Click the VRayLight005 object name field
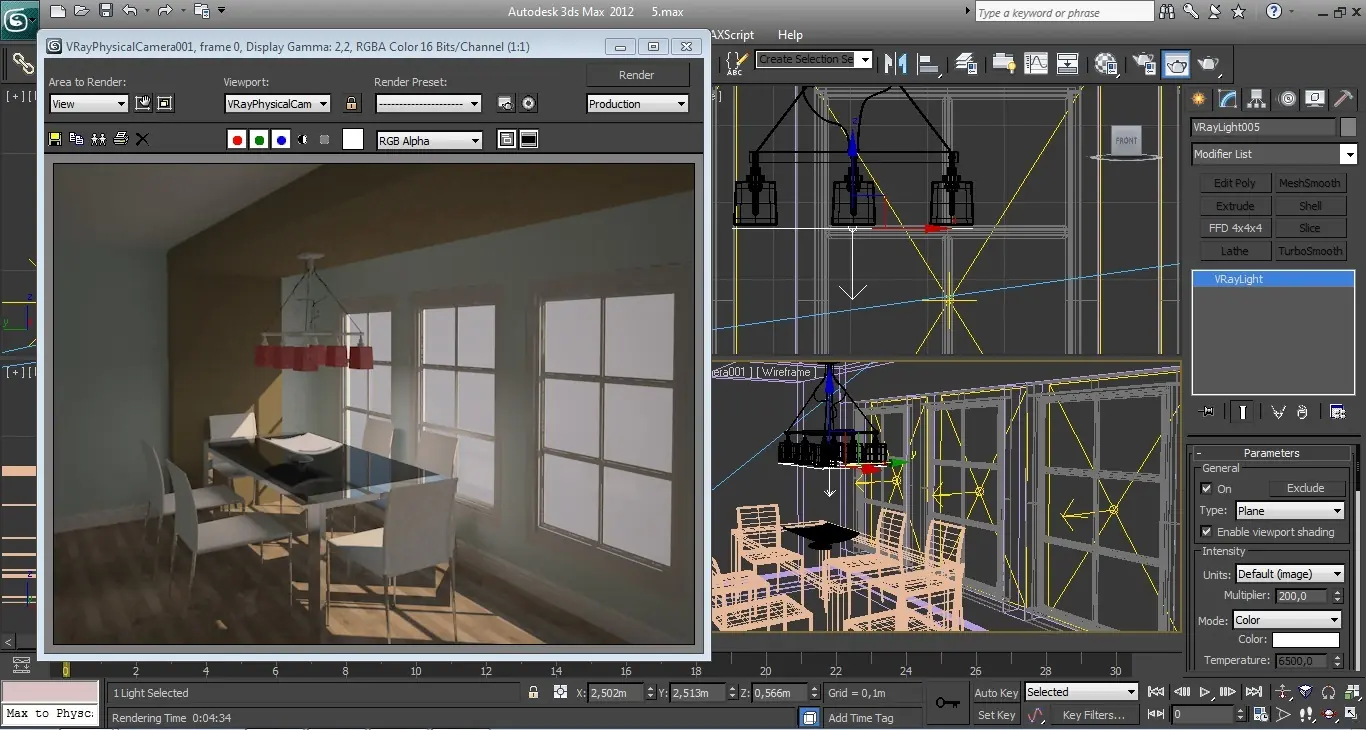 [x=1263, y=127]
